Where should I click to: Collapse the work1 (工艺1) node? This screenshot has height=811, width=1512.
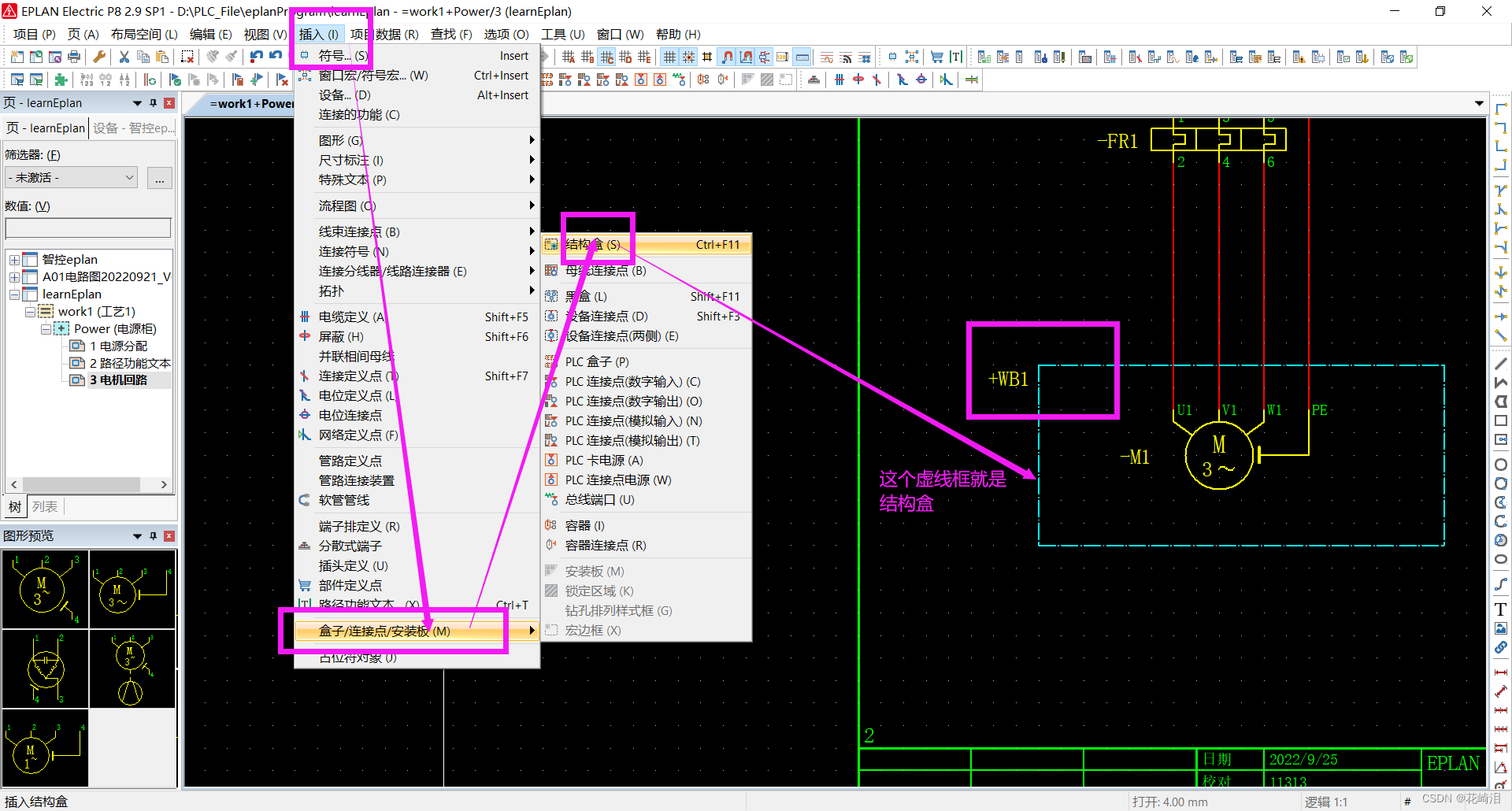click(30, 312)
